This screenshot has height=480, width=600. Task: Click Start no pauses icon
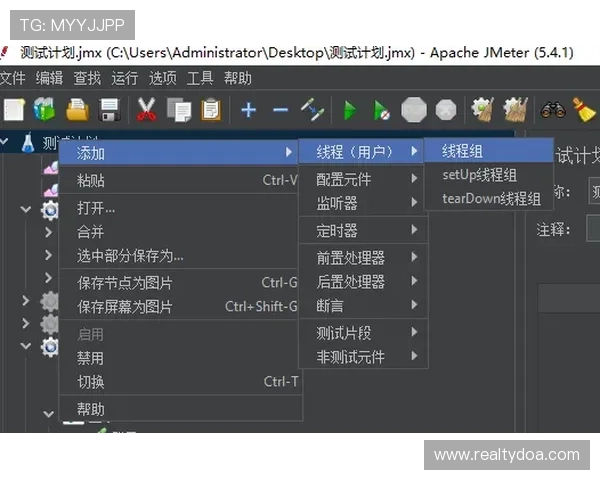381,110
